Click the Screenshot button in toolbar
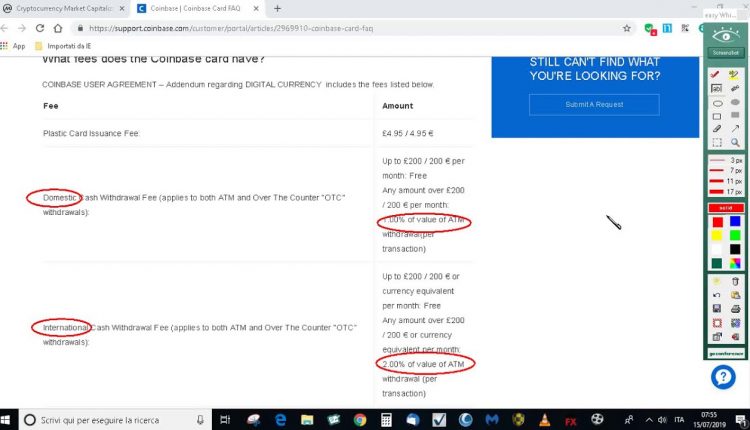750x430 pixels. coord(726,53)
